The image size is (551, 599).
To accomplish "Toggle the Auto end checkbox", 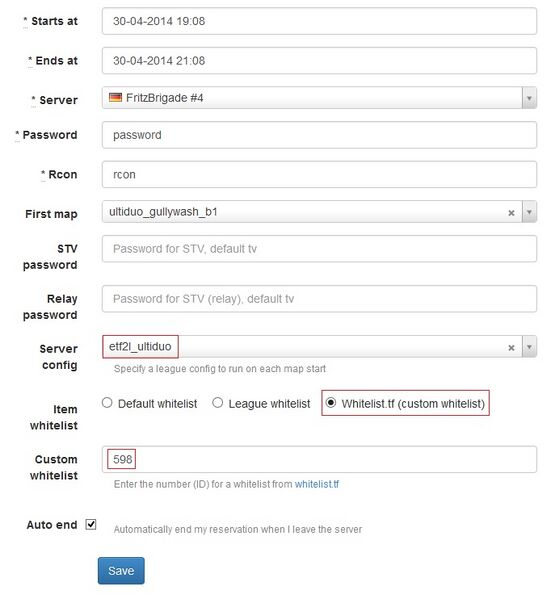I will [x=91, y=525].
